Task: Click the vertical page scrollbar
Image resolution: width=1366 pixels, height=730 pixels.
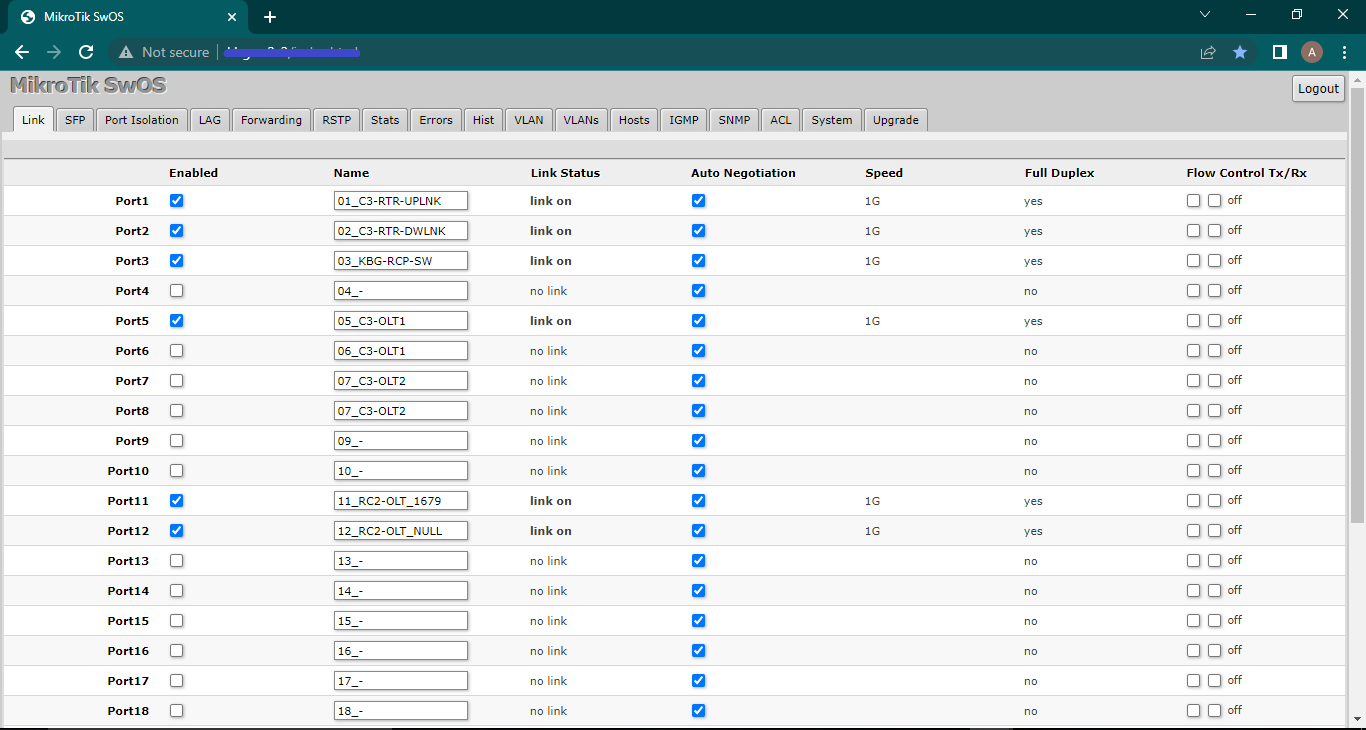Action: click(x=1357, y=300)
